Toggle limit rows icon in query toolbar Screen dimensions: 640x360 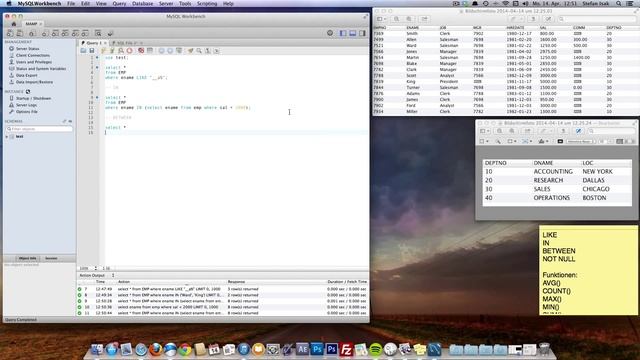point(150,51)
